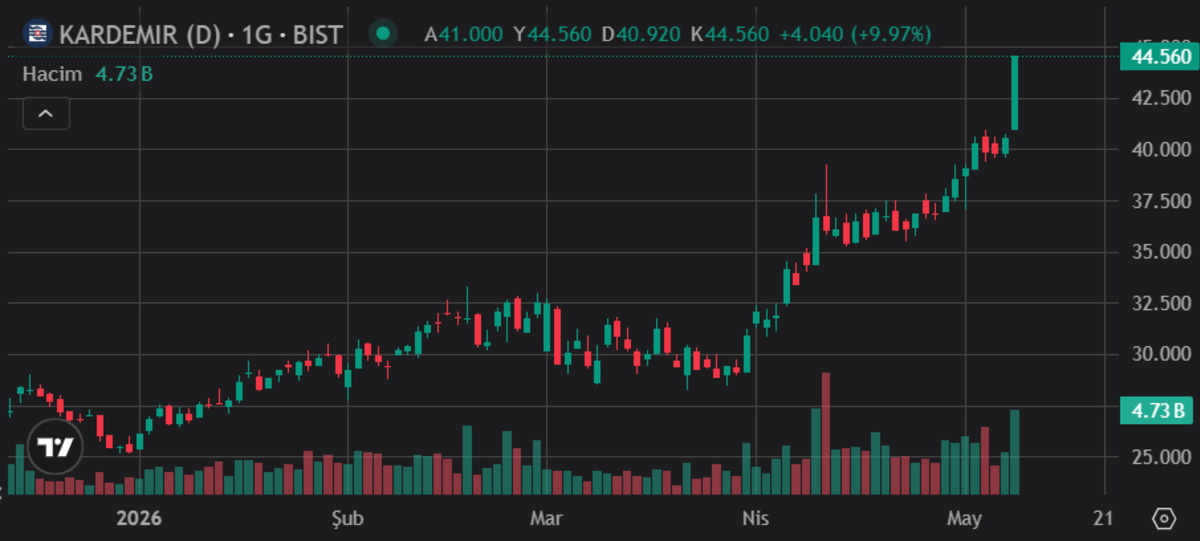Click the green market status indicator dot
The image size is (1200, 541).
382,34
